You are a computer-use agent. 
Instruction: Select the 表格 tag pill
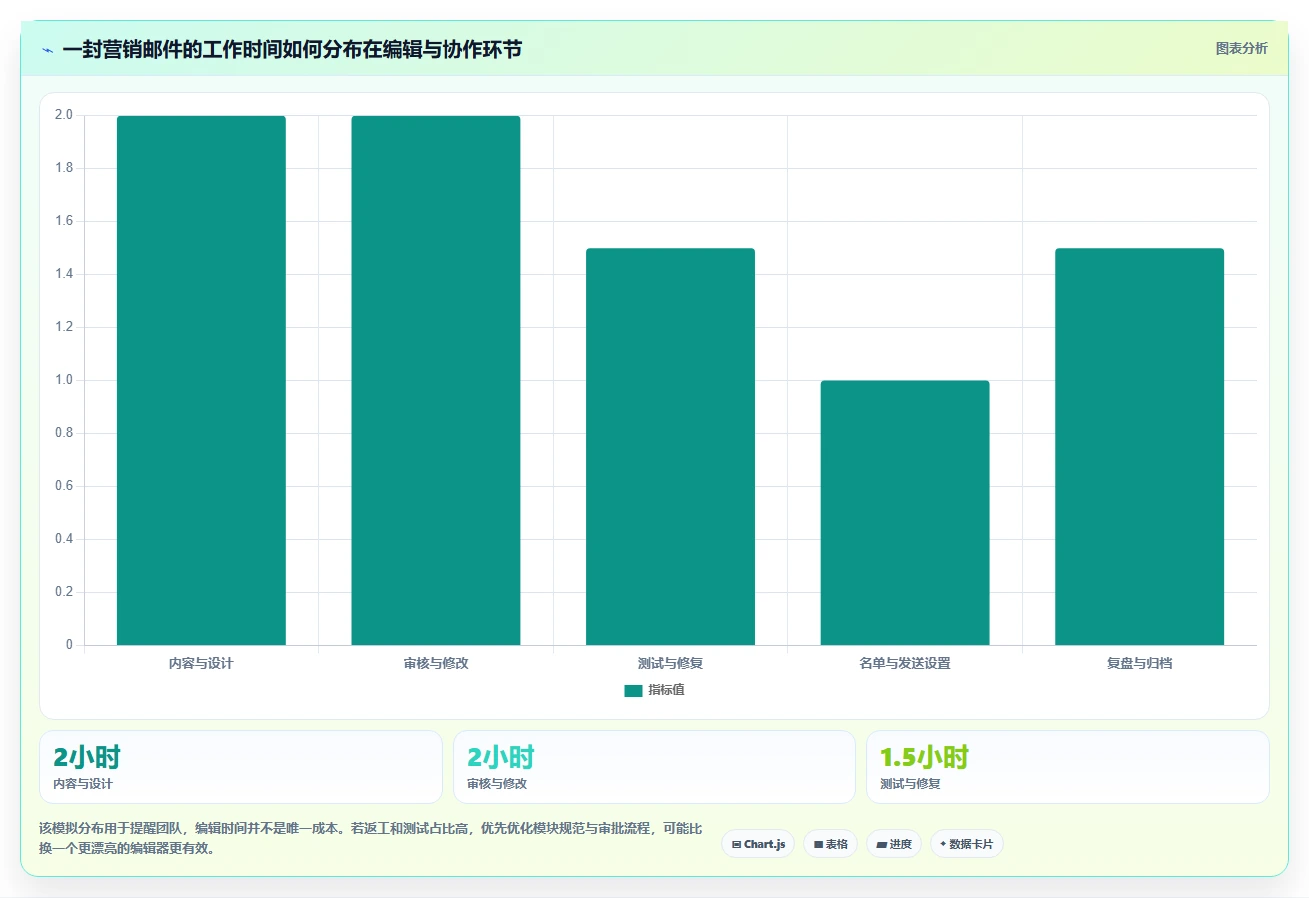pos(830,844)
